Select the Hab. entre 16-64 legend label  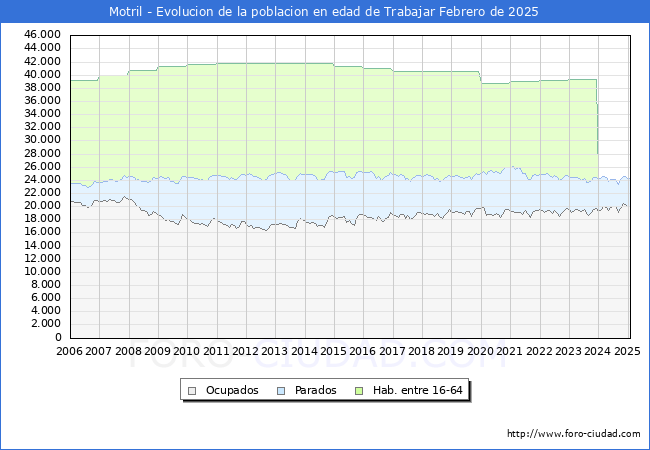pyautogui.click(x=417, y=390)
